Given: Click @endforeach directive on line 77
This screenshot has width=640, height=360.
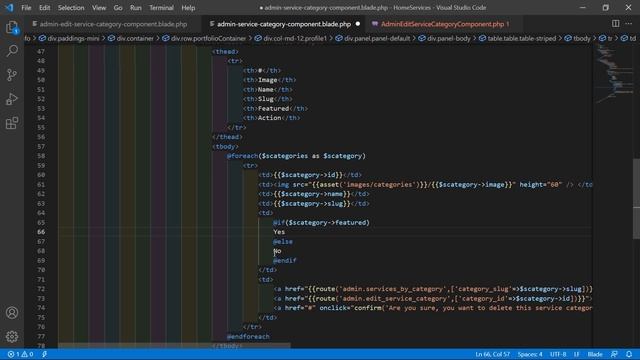Looking at the screenshot, I should tap(248, 336).
